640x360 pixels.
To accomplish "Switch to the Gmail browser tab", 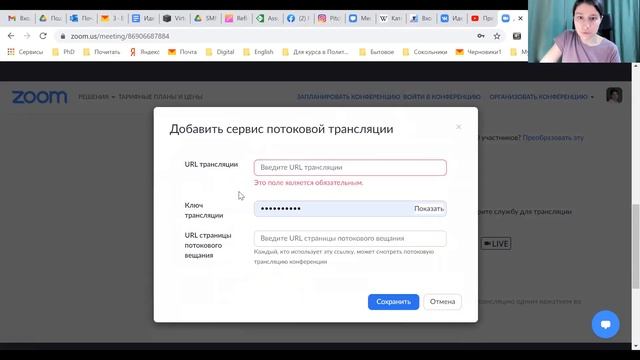I will 19,18.
